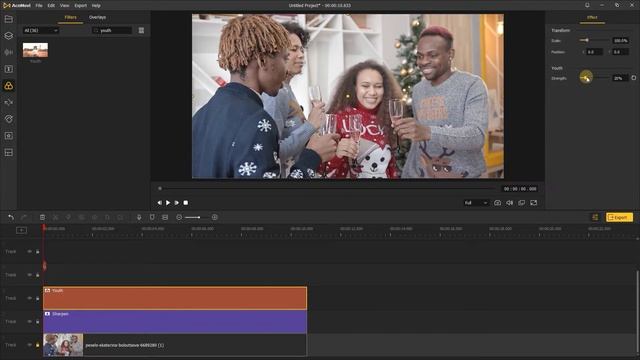
Task: Zoom in the timeline with the plus icon
Action: click(x=215, y=217)
